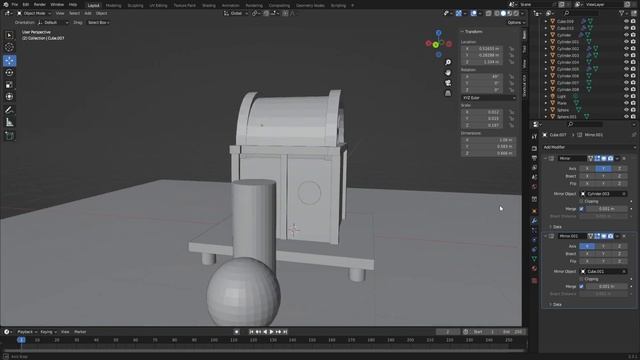The image size is (640, 360).
Task: Open the Orientation Default dropdown
Action: coord(53,23)
